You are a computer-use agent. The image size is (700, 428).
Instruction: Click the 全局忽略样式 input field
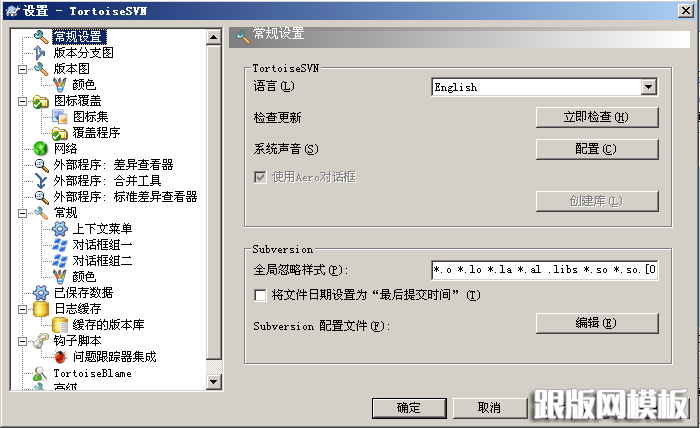(x=544, y=270)
